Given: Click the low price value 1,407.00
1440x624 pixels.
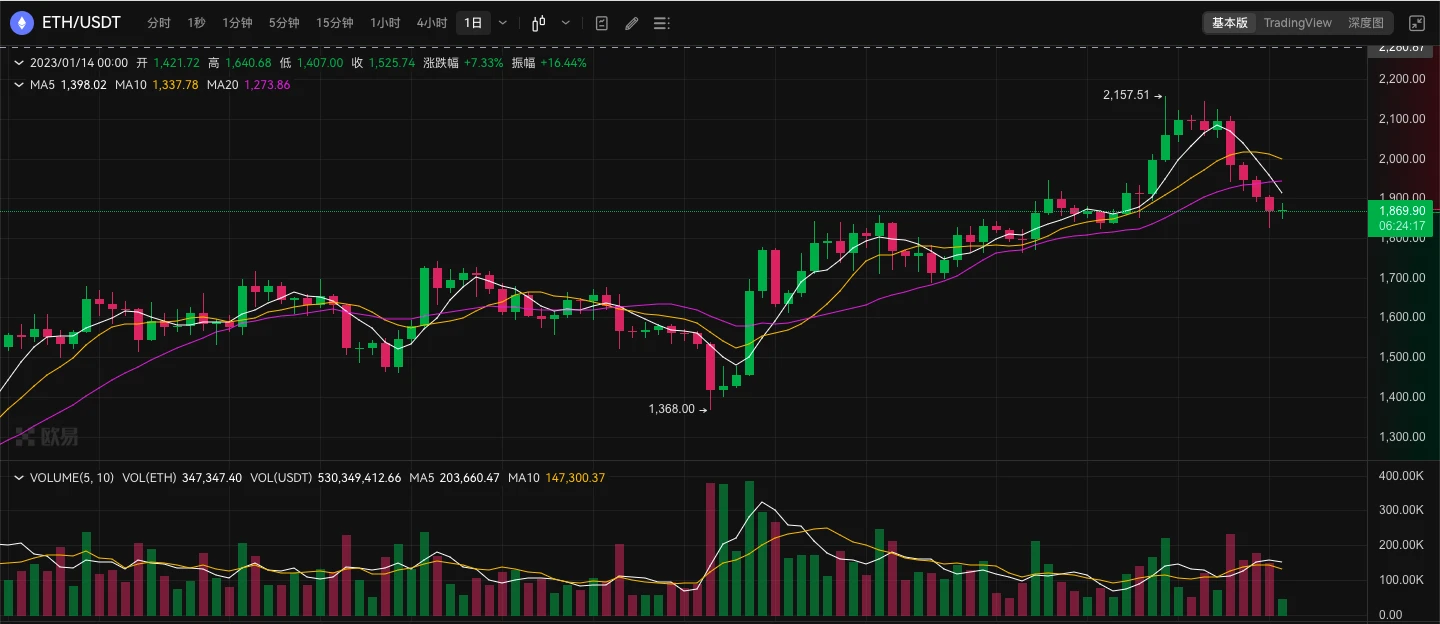Looking at the screenshot, I should coord(320,62).
